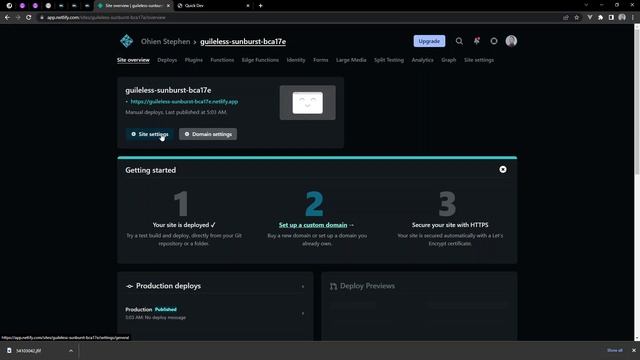
Task: Open the Functions tab
Action: point(222,60)
